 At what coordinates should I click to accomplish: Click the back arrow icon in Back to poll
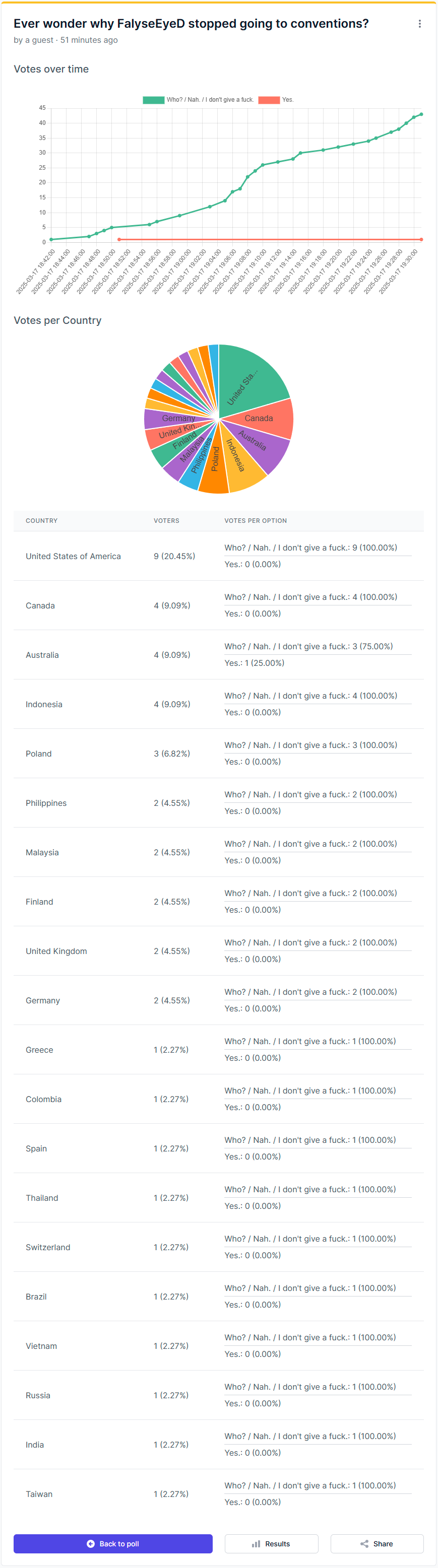coord(91,1543)
